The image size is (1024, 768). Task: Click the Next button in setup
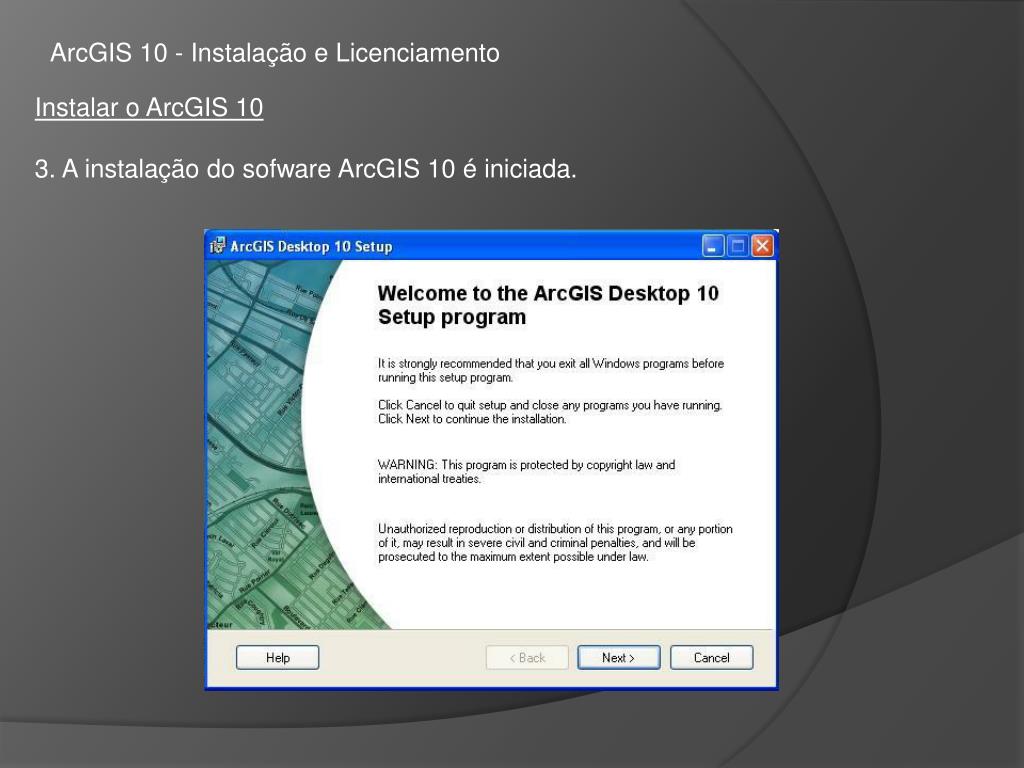(618, 658)
